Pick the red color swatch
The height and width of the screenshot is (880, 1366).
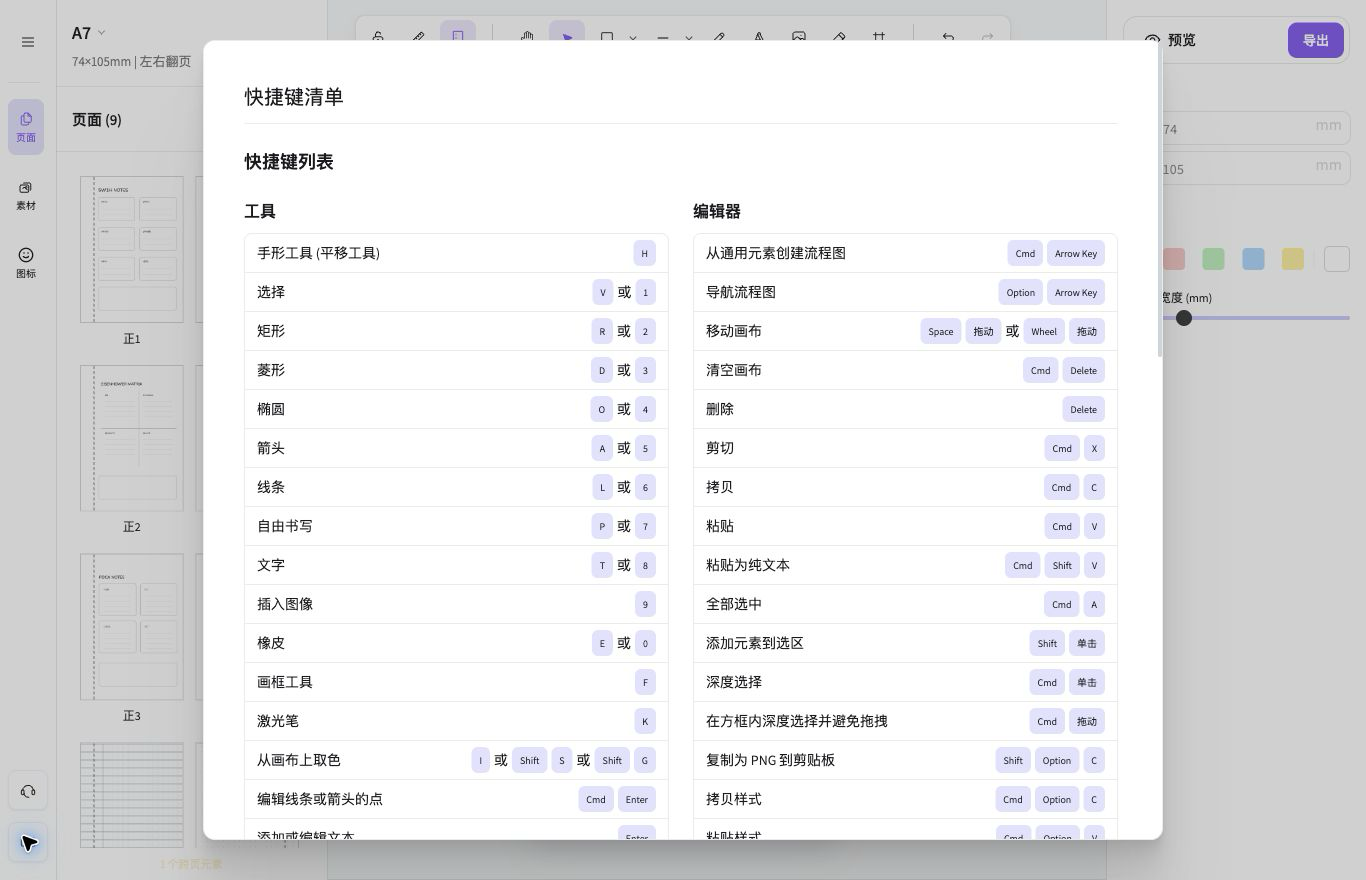click(1174, 259)
